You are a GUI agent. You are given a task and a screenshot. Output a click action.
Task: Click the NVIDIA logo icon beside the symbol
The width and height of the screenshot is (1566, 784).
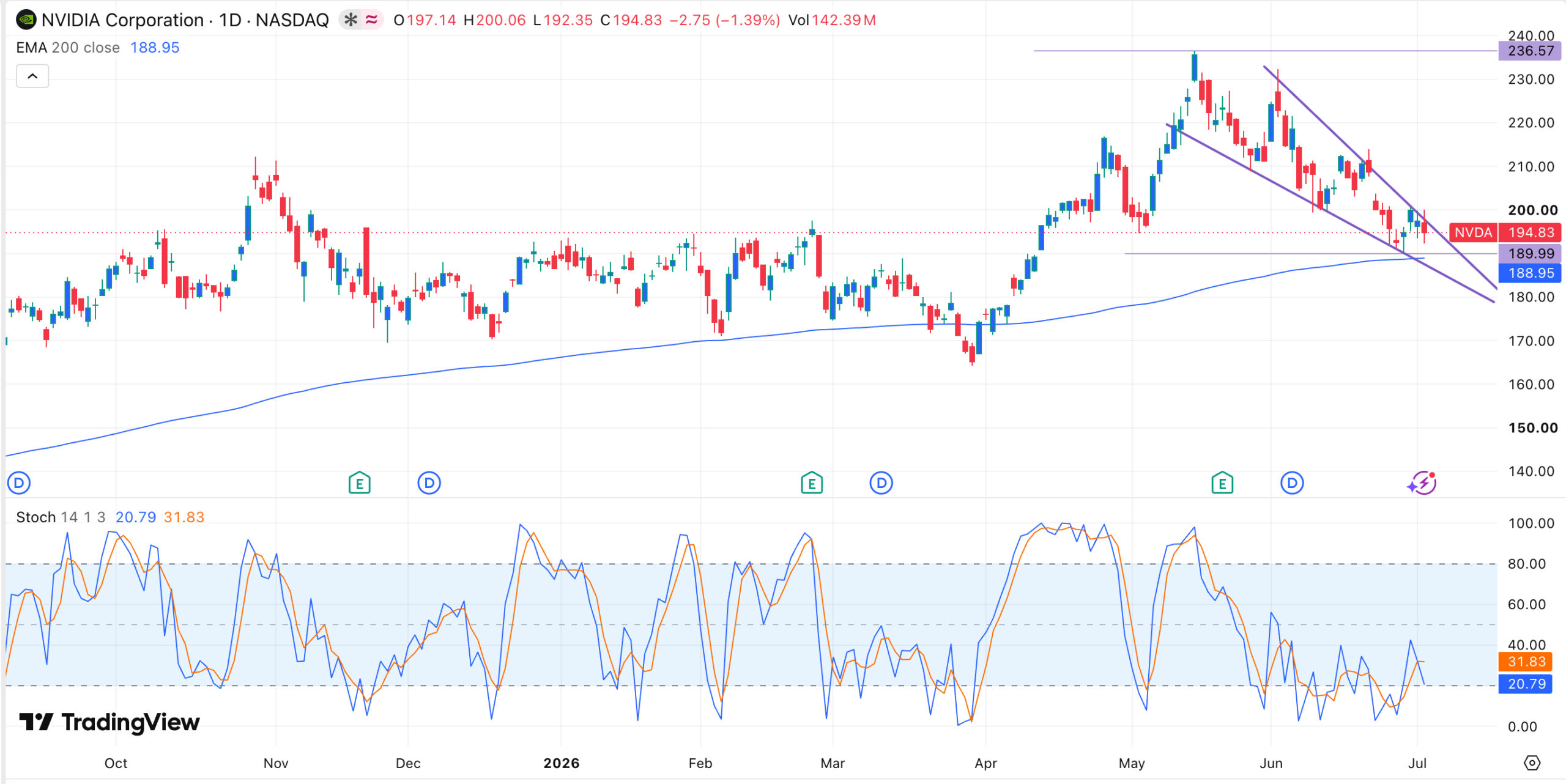point(26,20)
